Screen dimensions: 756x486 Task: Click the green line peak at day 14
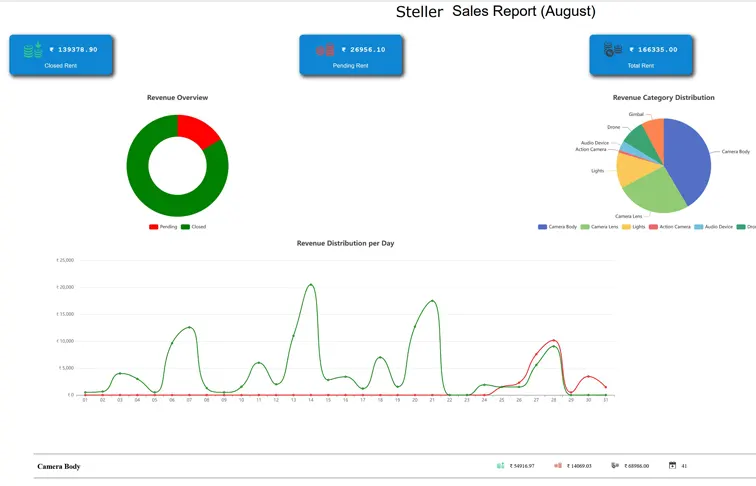(310, 284)
